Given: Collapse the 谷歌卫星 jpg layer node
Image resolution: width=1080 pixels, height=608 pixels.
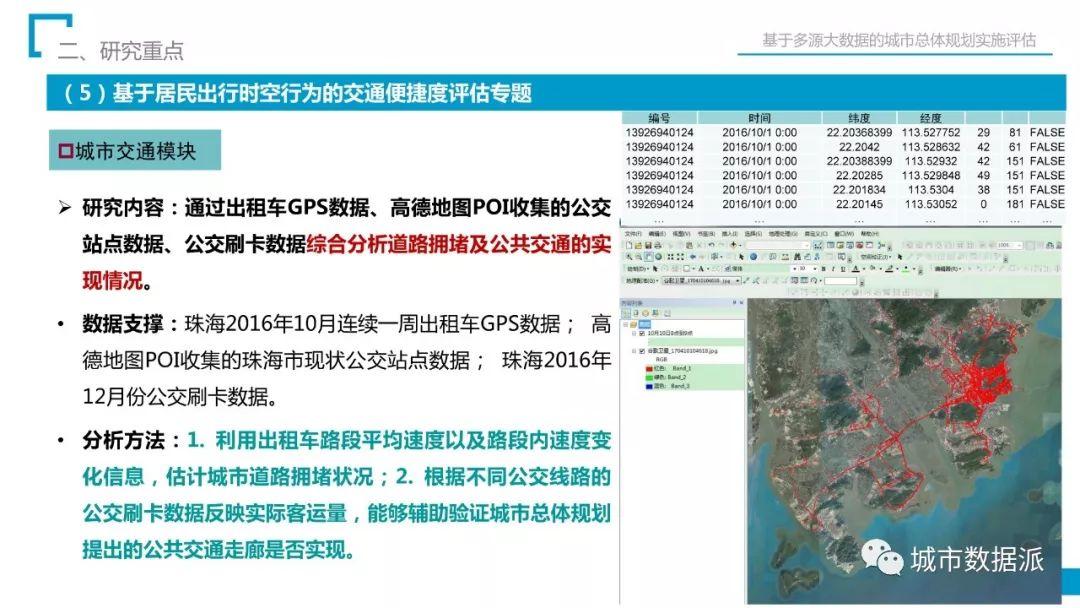Looking at the screenshot, I should tap(634, 351).
